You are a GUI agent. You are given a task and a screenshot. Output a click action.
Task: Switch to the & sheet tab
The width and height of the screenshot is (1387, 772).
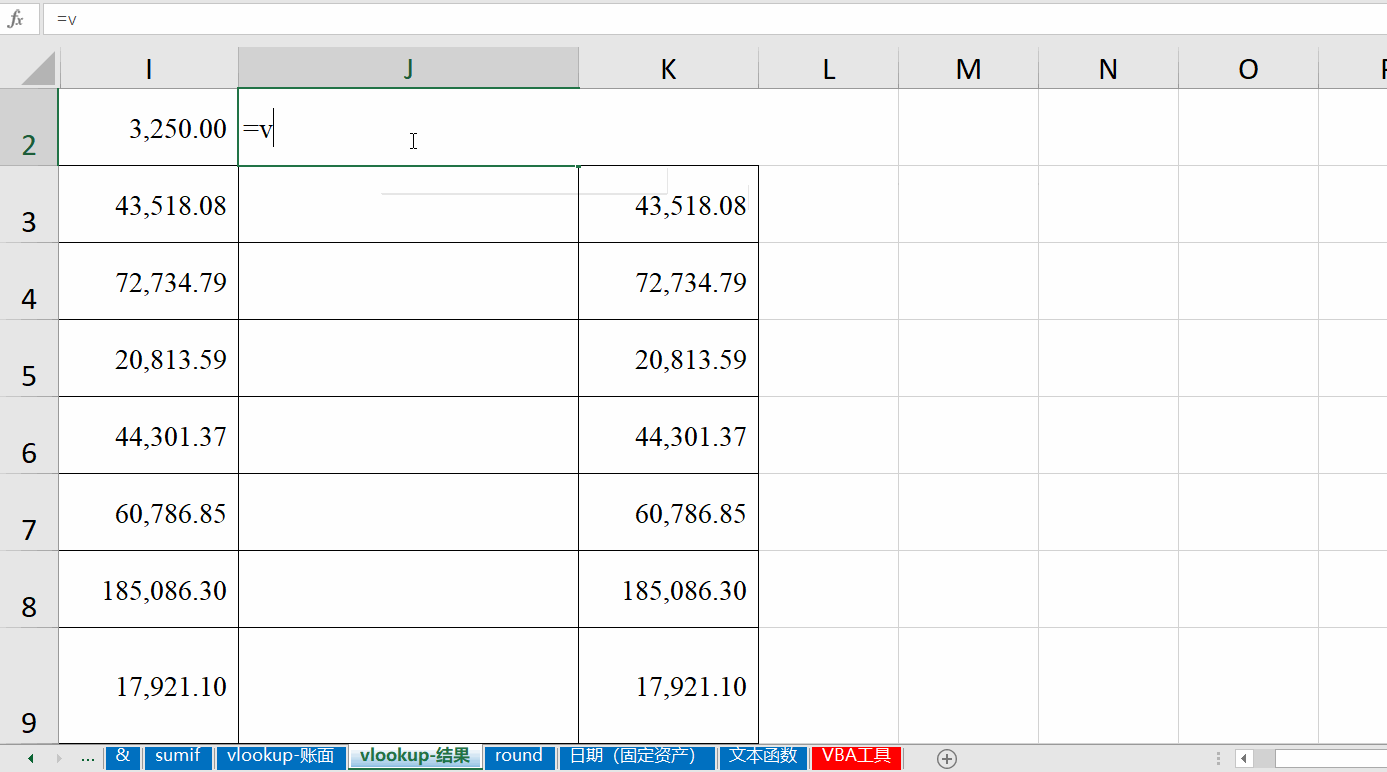pyautogui.click(x=122, y=756)
